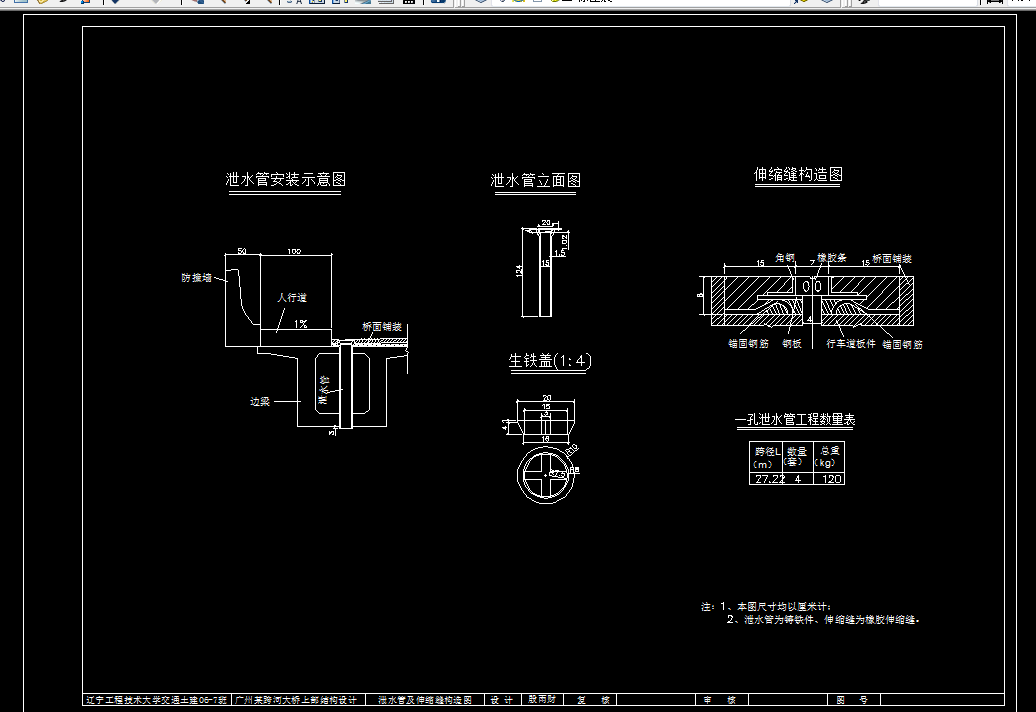The image size is (1036, 712).
Task: Click the 一孔泄水管工程数量表 table title
Action: pos(795,419)
